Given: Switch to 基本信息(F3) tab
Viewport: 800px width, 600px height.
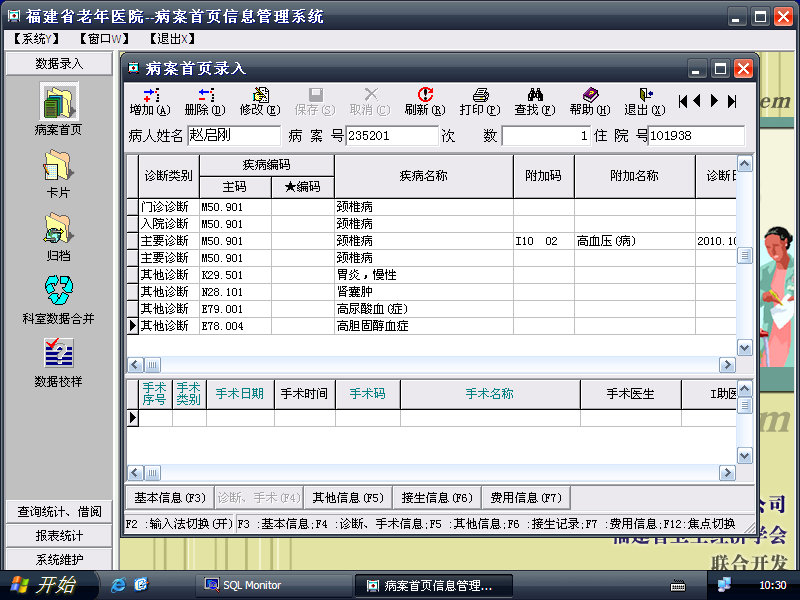Looking at the screenshot, I should pos(169,497).
